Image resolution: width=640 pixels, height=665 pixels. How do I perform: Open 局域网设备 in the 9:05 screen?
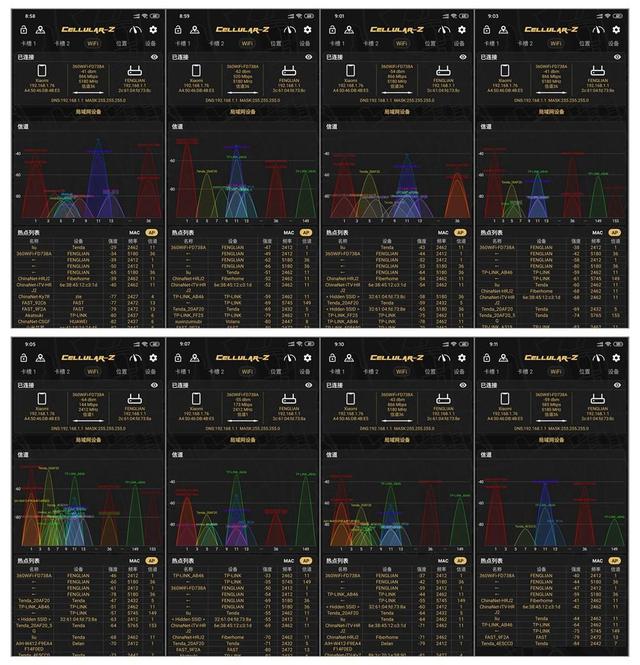88,440
